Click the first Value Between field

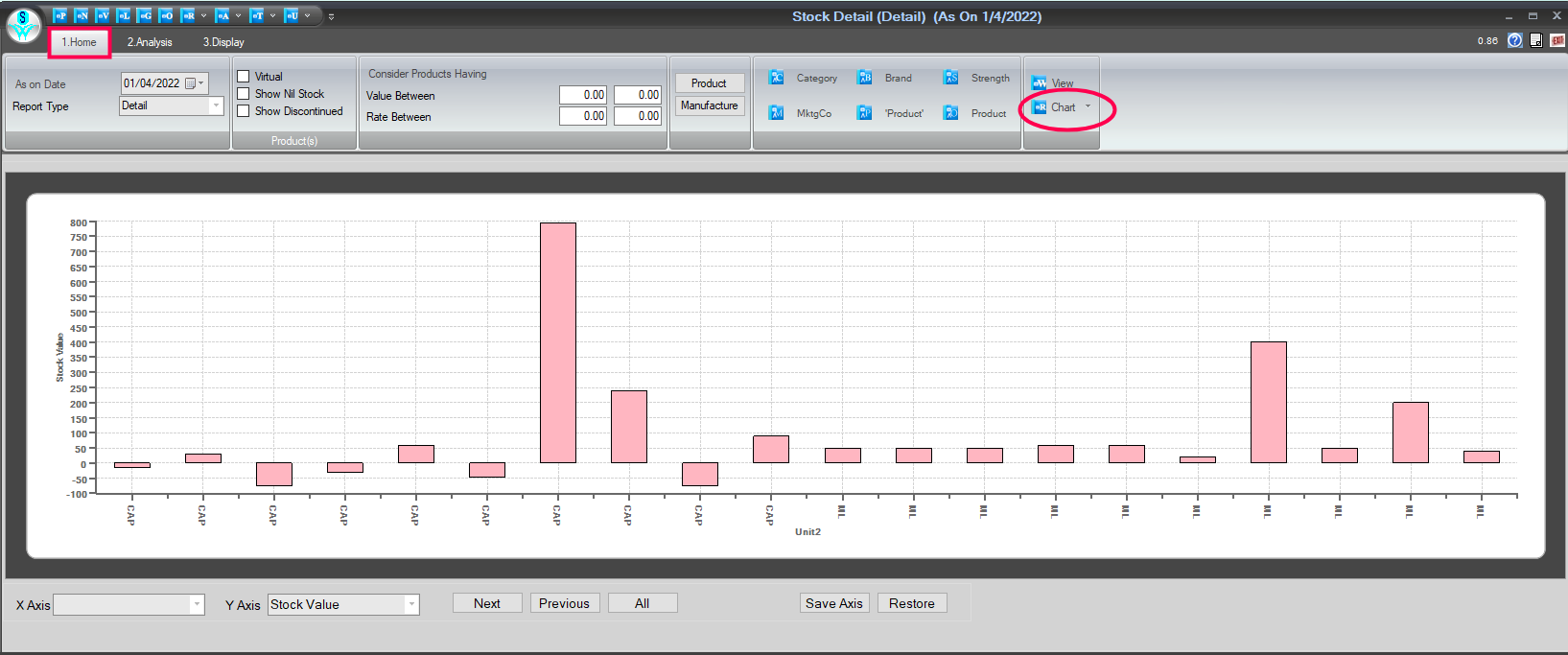click(x=583, y=95)
